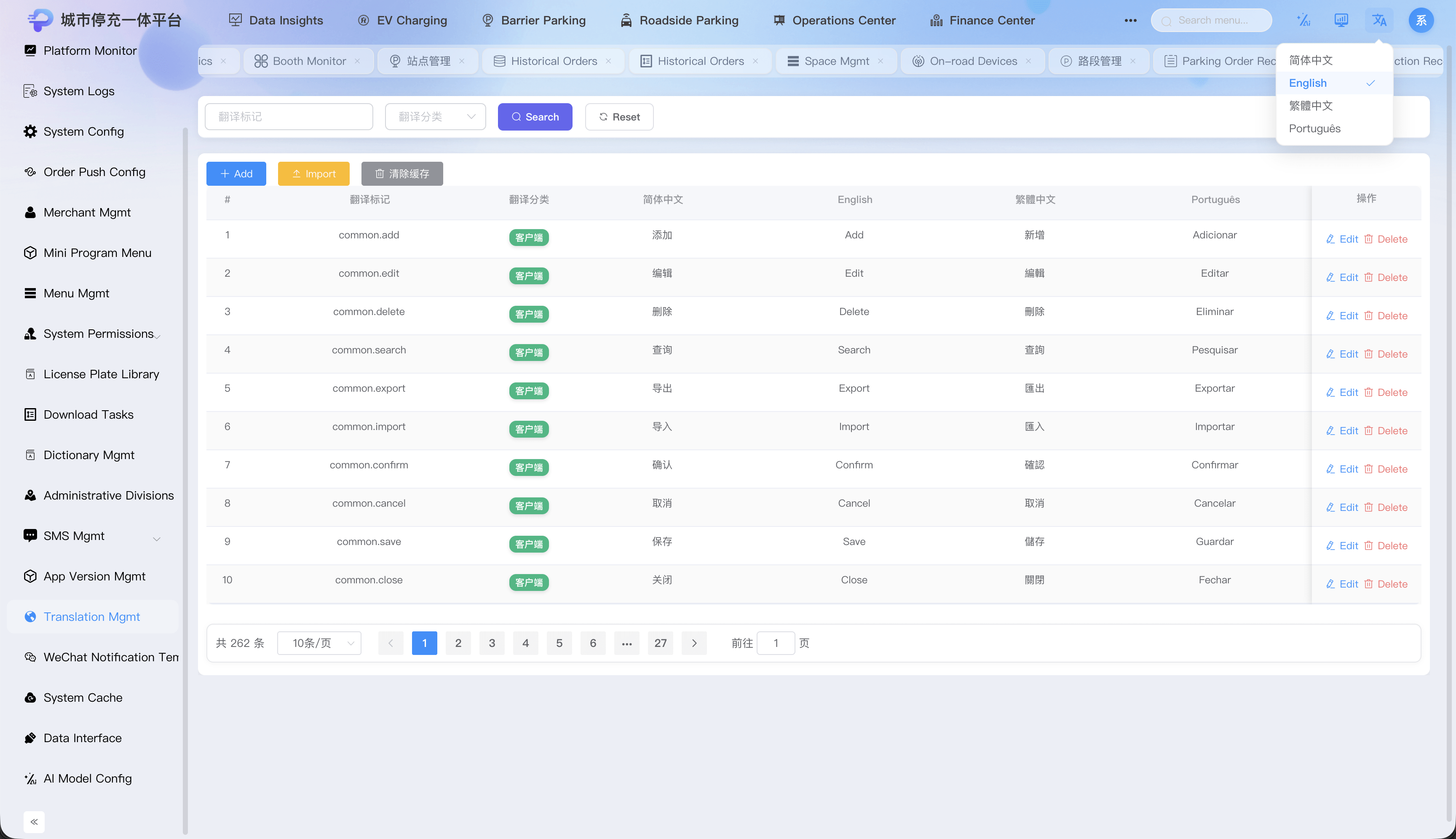Viewport: 1456px width, 839px height.
Task: Click the AI assistant icon in header
Action: [x=1303, y=21]
